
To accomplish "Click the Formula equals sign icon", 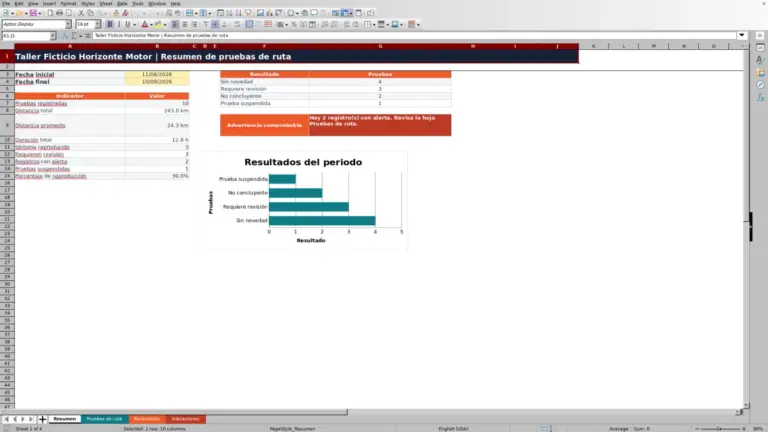I will tap(88, 36).
